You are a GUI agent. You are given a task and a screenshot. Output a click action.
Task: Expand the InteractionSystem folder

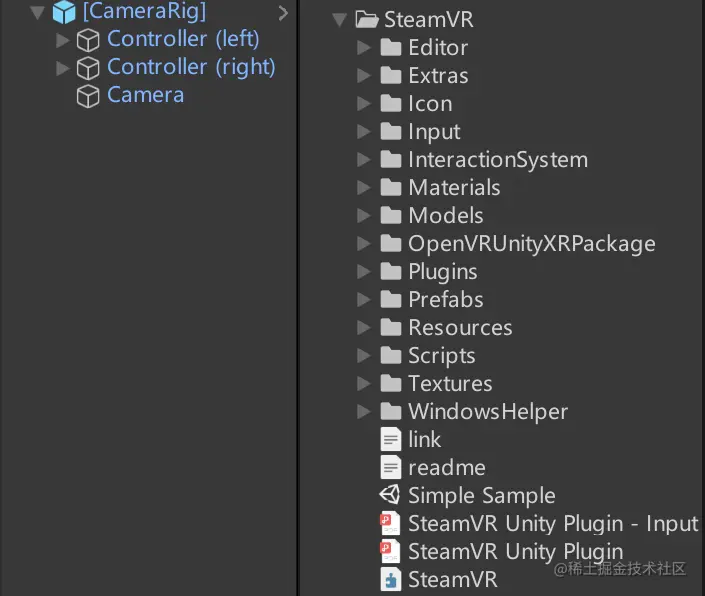[364, 160]
